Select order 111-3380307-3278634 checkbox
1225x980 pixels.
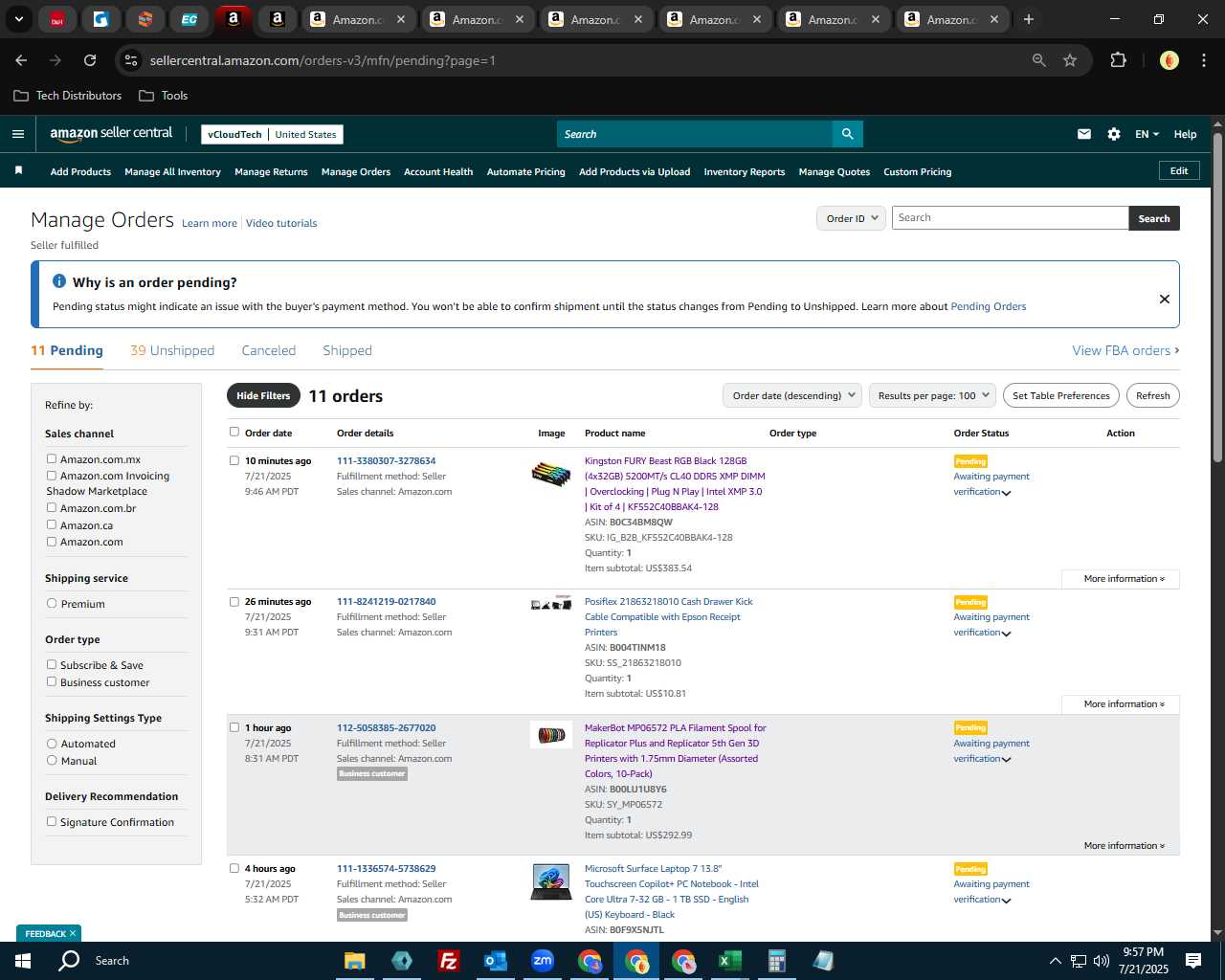(234, 460)
